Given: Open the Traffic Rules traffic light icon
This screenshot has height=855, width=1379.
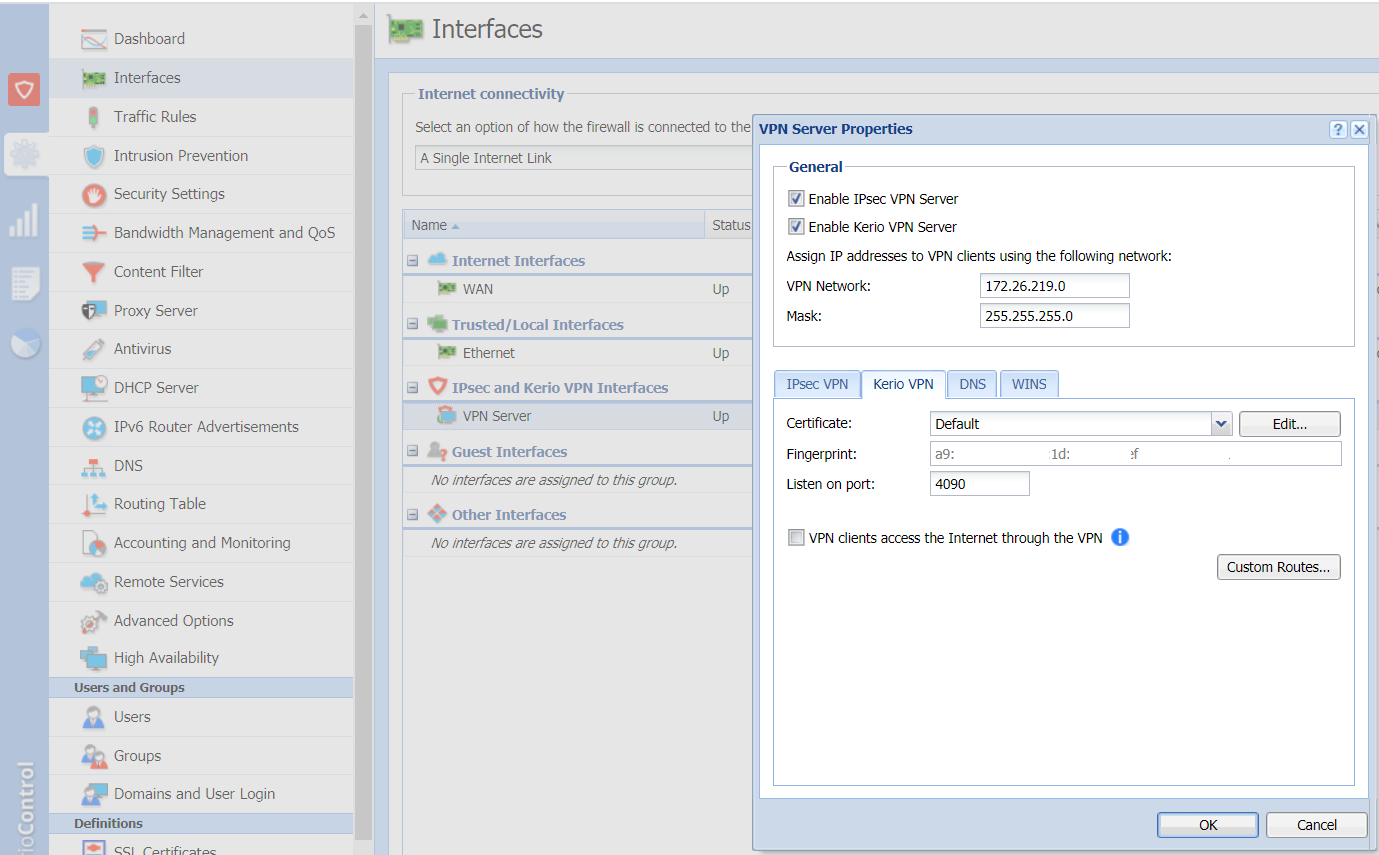Looking at the screenshot, I should [x=94, y=117].
